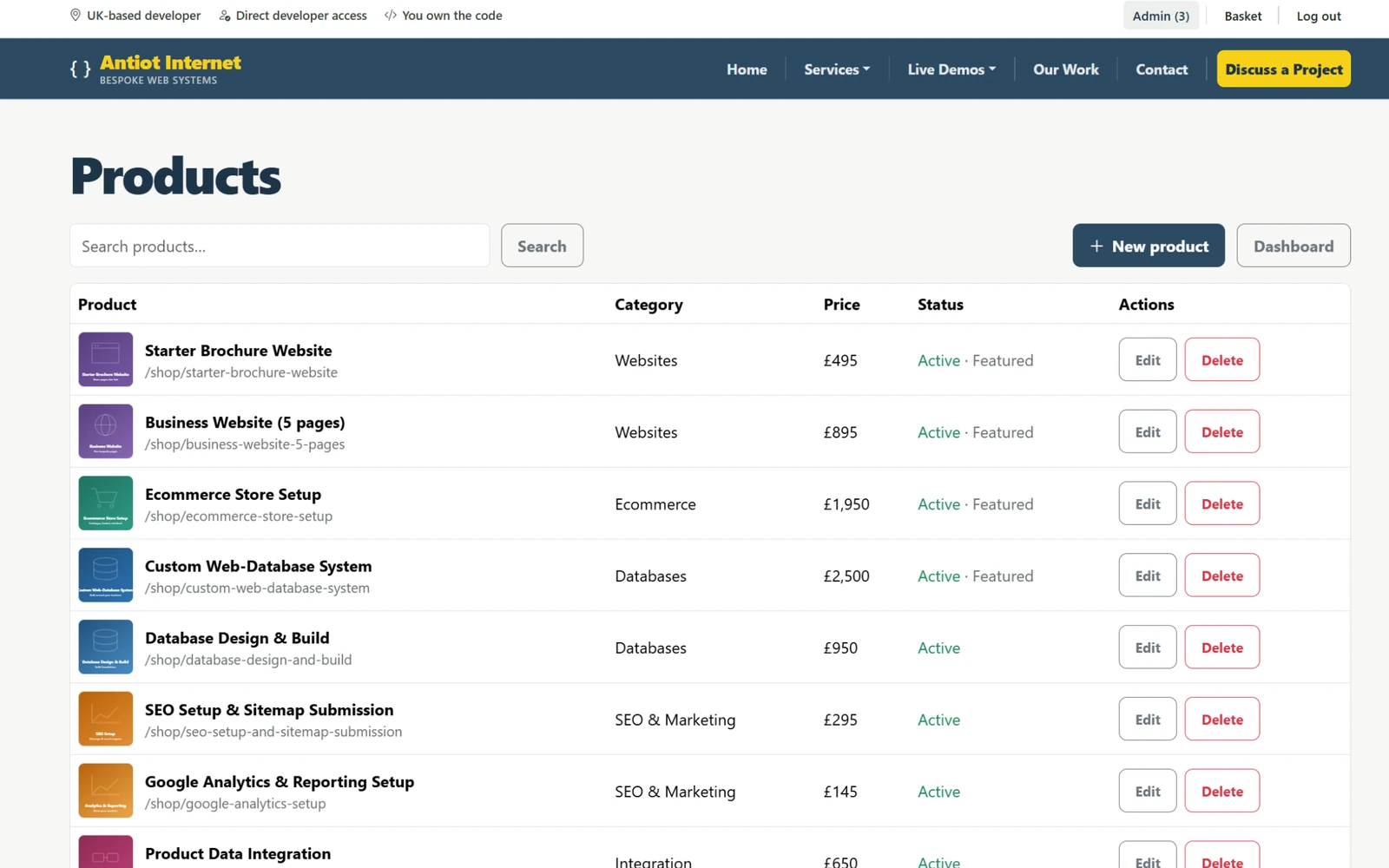Image resolution: width=1389 pixels, height=868 pixels.
Task: Edit Starter Brochure Website product
Action: pyautogui.click(x=1148, y=359)
